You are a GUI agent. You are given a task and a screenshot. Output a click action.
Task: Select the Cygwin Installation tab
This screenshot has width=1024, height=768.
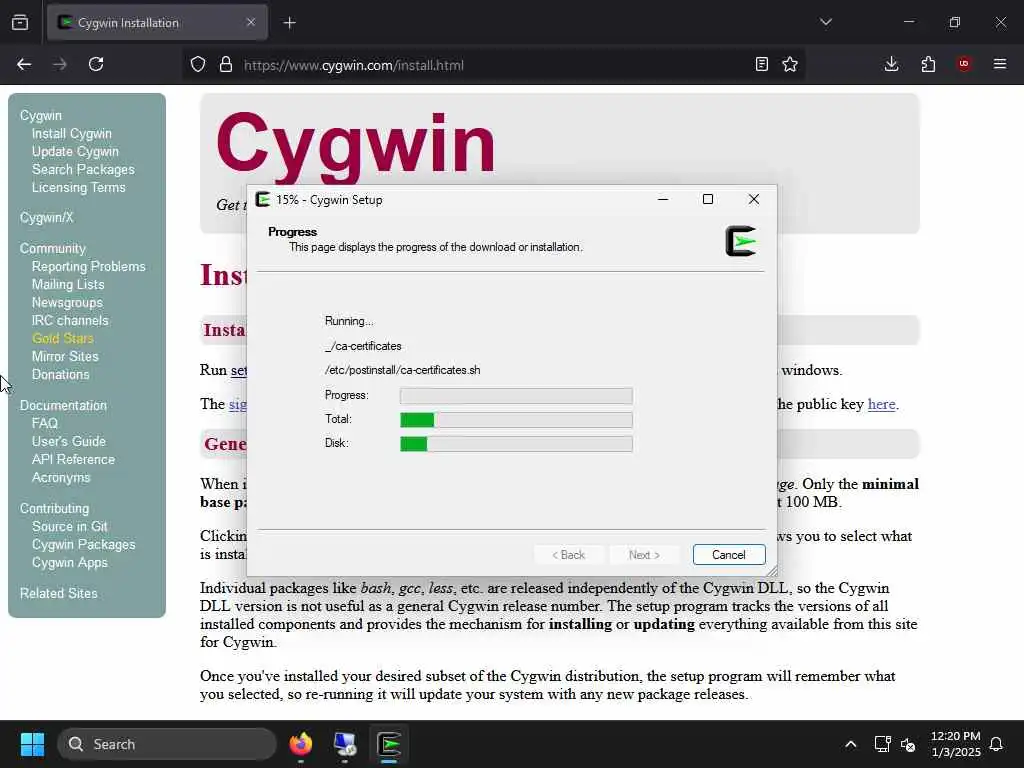pos(157,22)
